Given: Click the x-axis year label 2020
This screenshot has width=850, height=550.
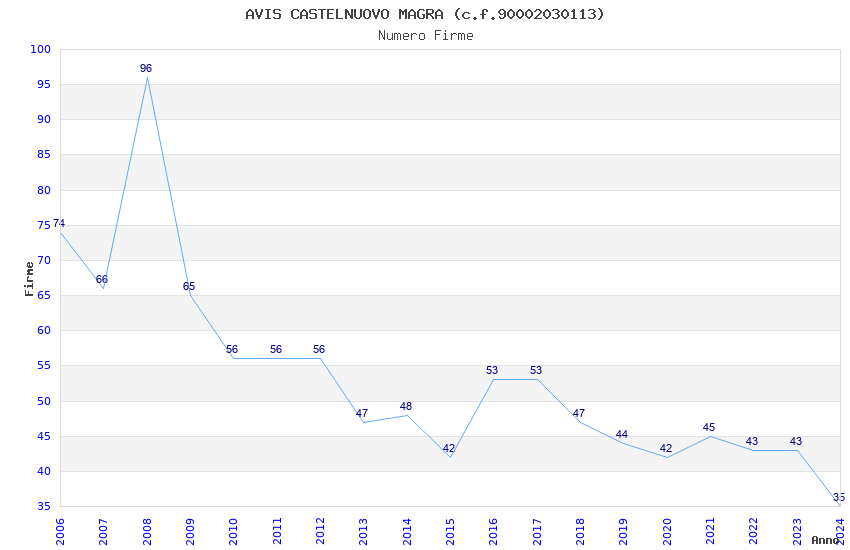Looking at the screenshot, I should (x=667, y=532).
